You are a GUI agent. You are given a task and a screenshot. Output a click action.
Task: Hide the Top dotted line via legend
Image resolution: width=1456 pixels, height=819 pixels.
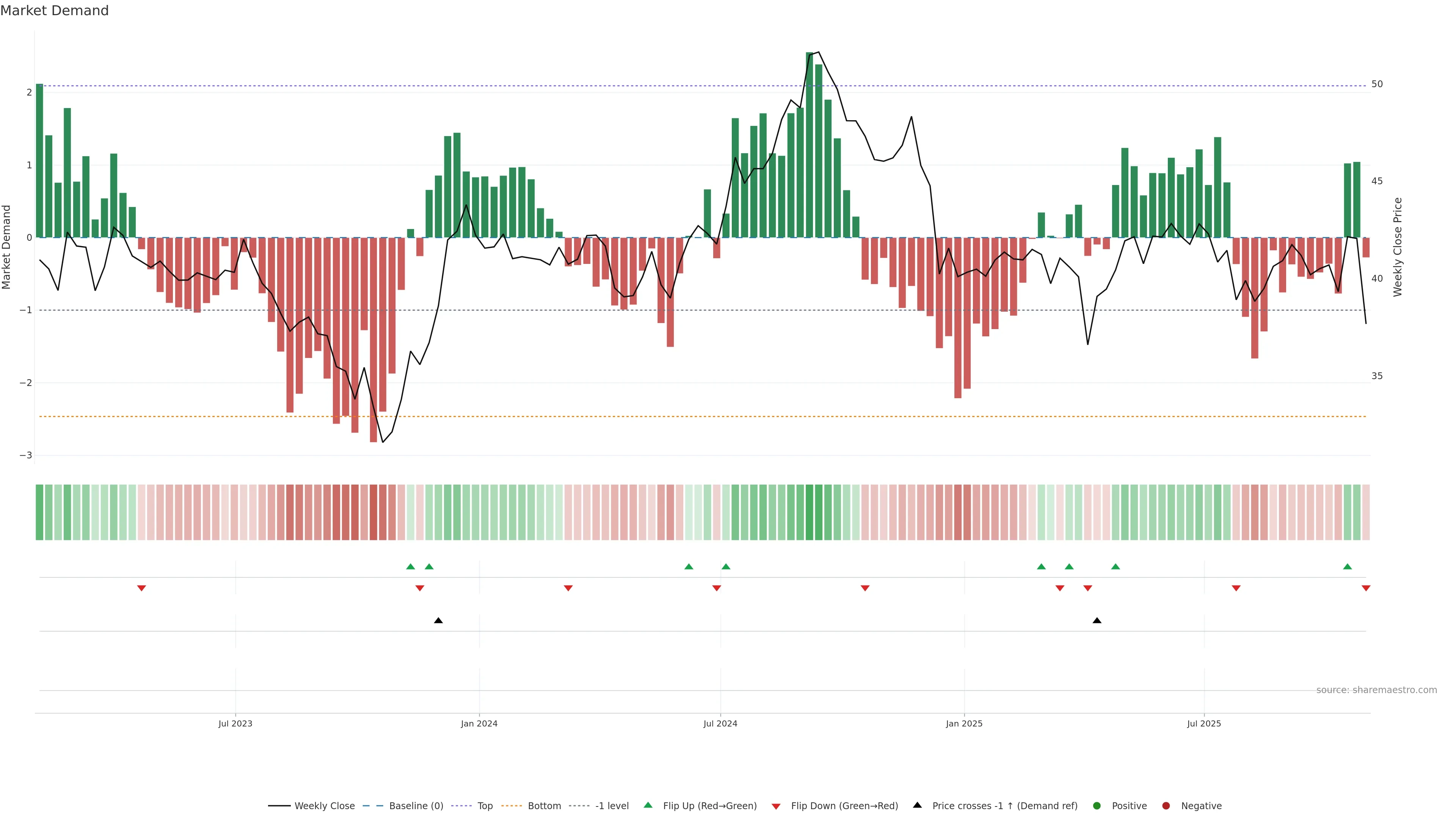[x=485, y=806]
